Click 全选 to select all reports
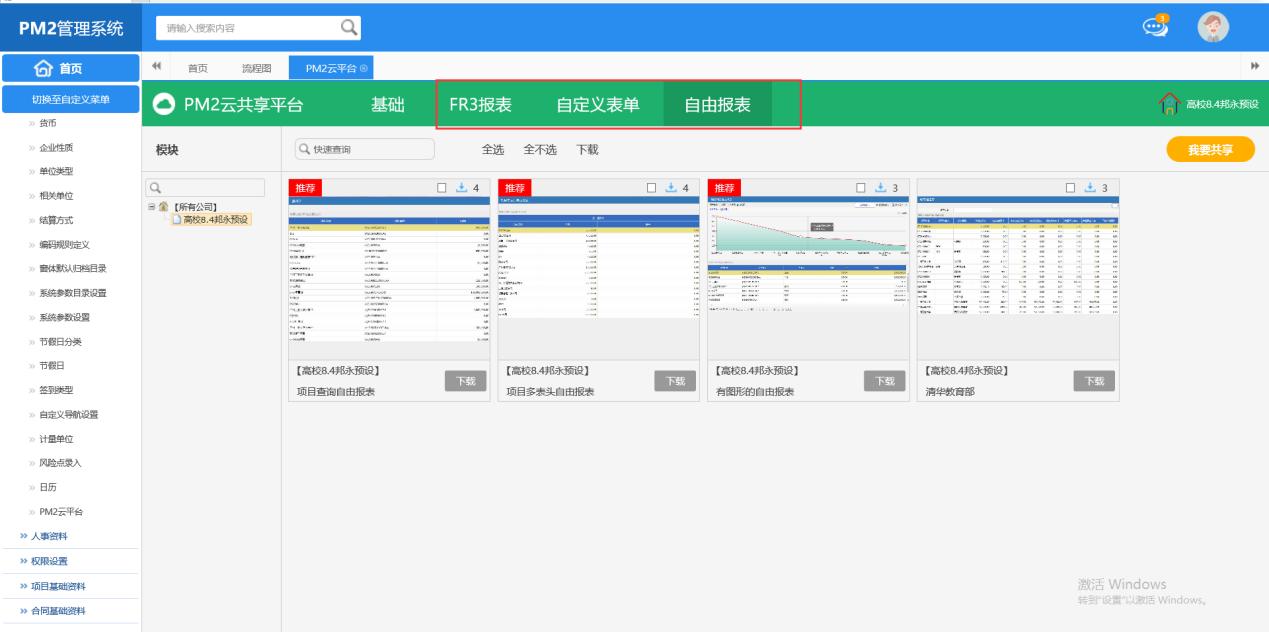 click(493, 150)
